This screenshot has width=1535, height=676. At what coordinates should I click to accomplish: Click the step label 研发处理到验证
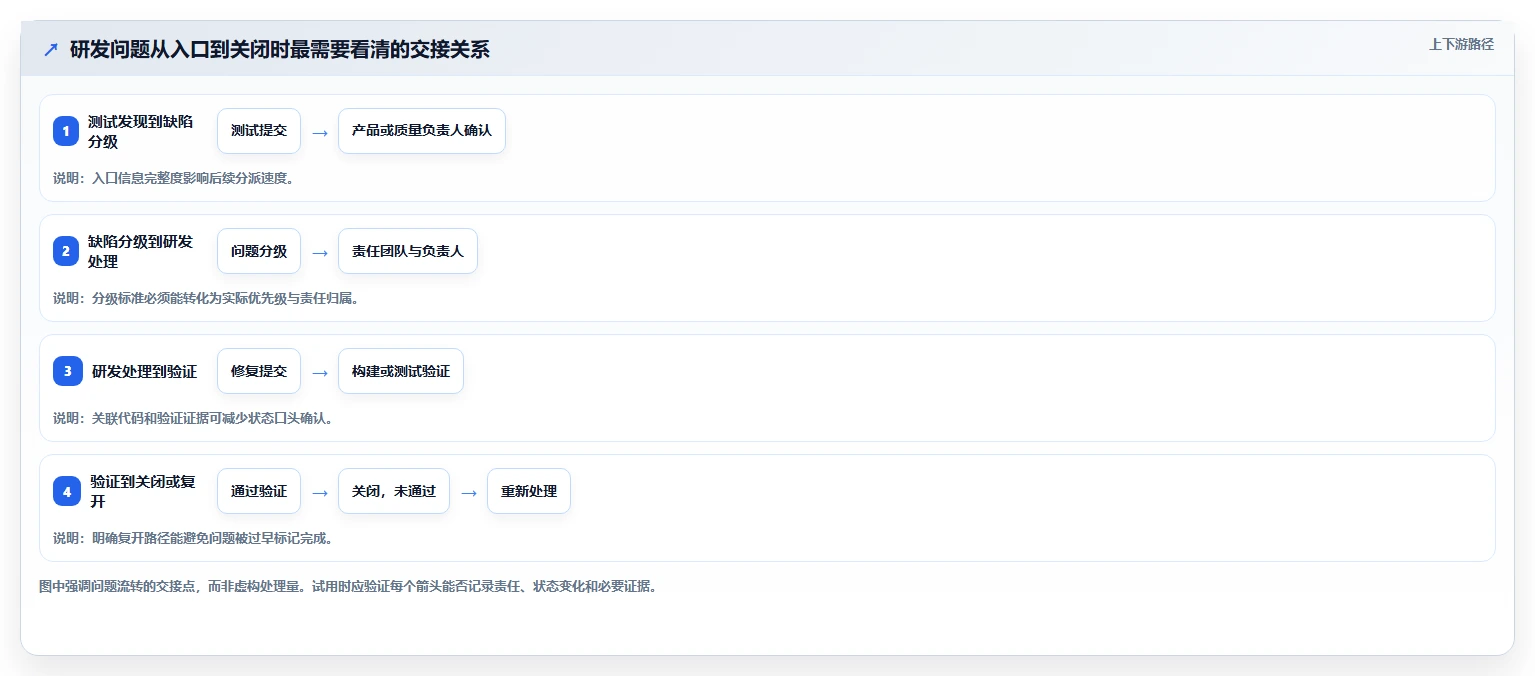[144, 371]
